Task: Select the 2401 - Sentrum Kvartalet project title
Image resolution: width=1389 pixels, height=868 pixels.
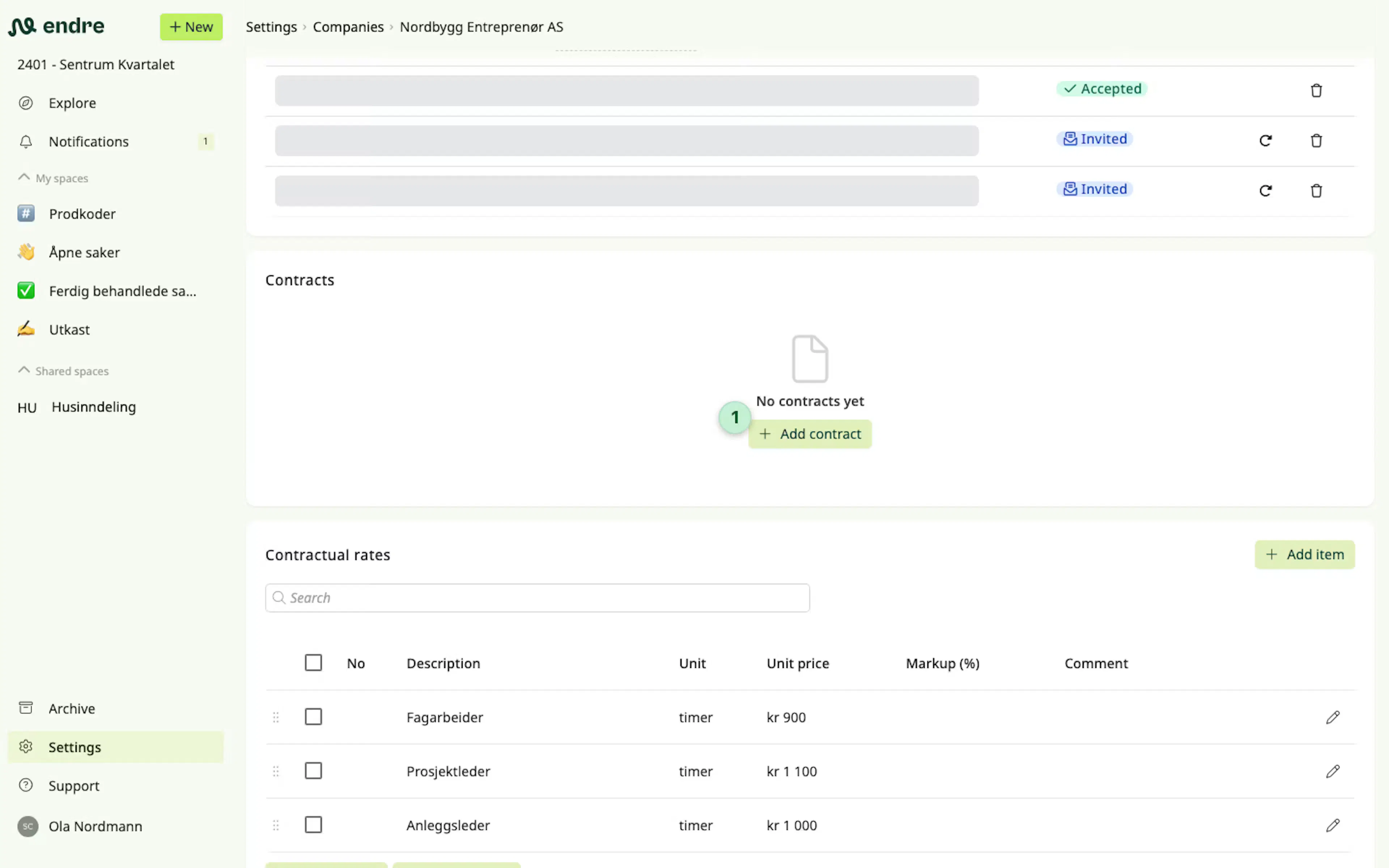Action: pos(96,64)
